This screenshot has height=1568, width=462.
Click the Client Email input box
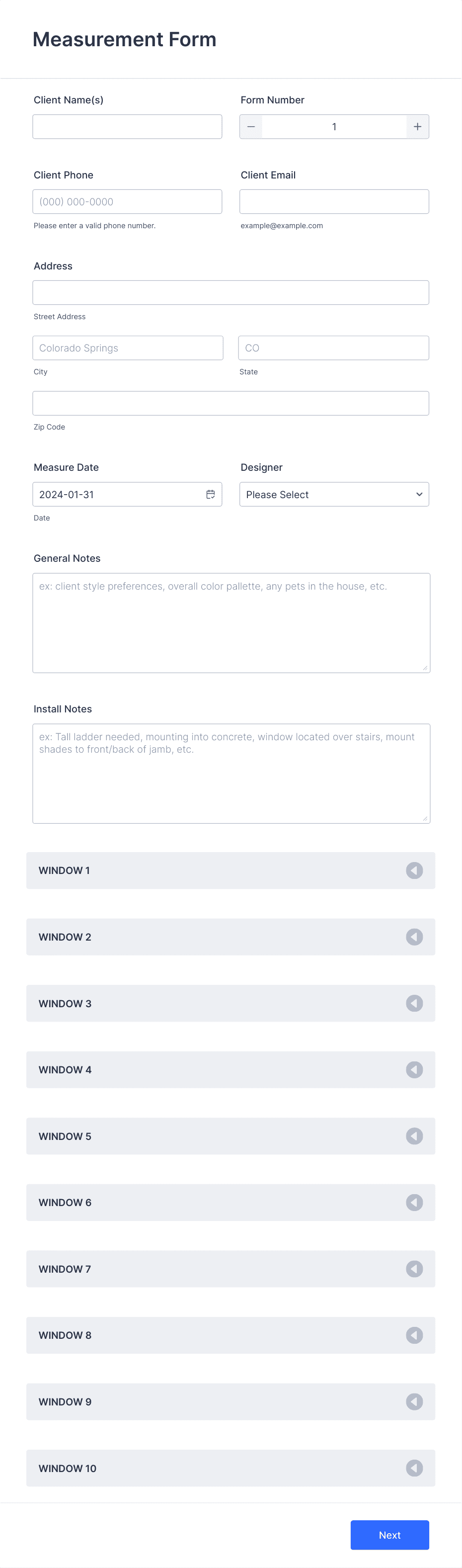tap(334, 201)
